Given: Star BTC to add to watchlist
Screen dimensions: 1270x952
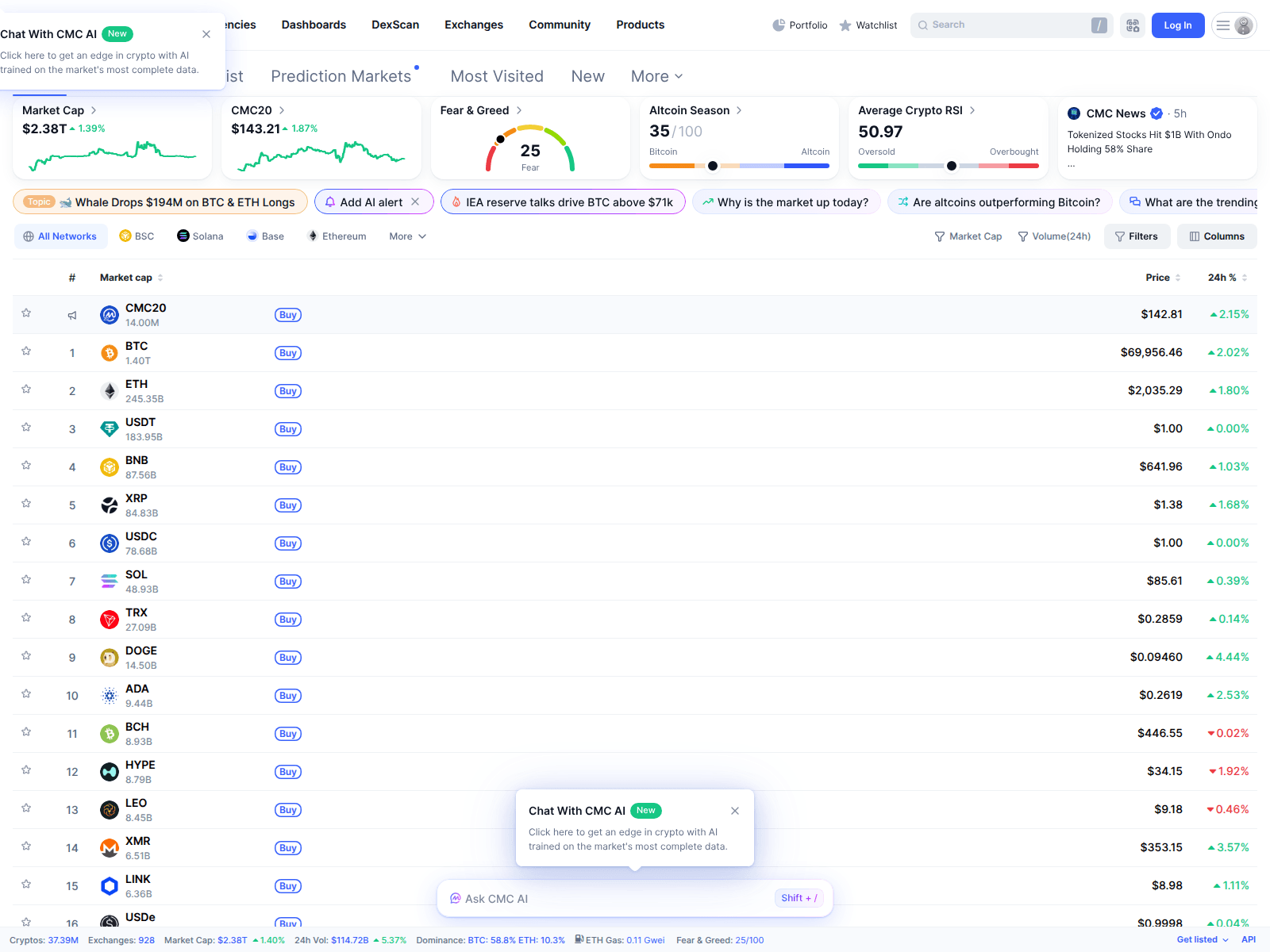Looking at the screenshot, I should [x=26, y=351].
